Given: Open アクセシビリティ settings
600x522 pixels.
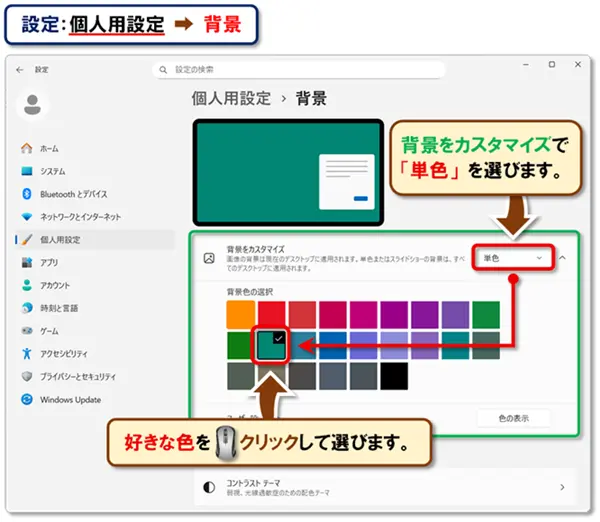Looking at the screenshot, I should coord(64,354).
